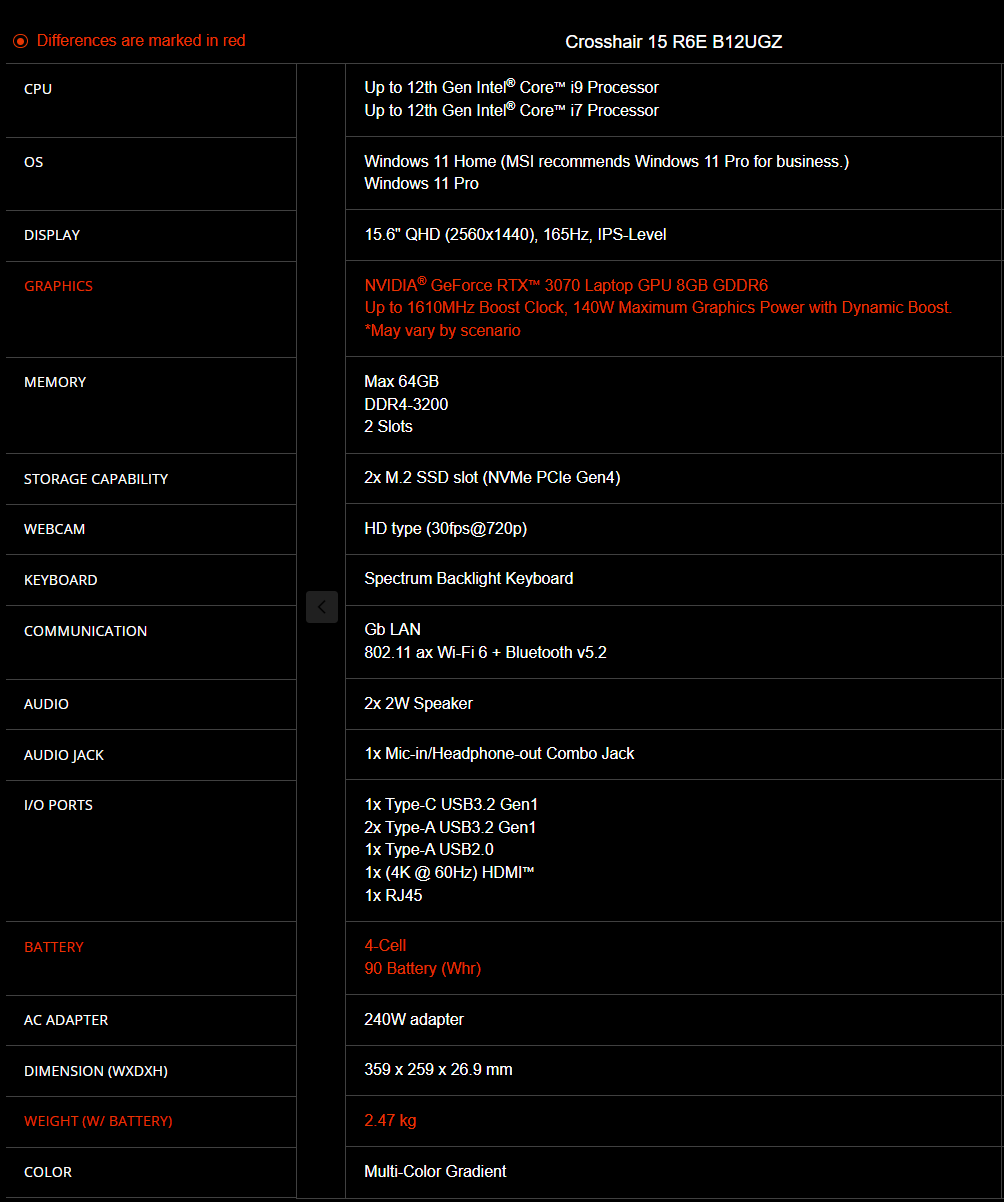Toggle the 'Differences are marked in red' indicator
Image resolution: width=1004 pixels, height=1202 pixels.
click(x=130, y=41)
